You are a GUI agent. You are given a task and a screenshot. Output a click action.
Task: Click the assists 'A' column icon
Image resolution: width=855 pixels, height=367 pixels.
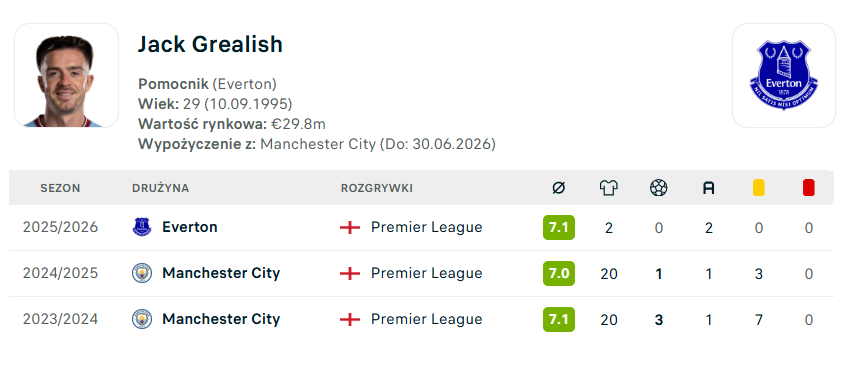tap(708, 188)
